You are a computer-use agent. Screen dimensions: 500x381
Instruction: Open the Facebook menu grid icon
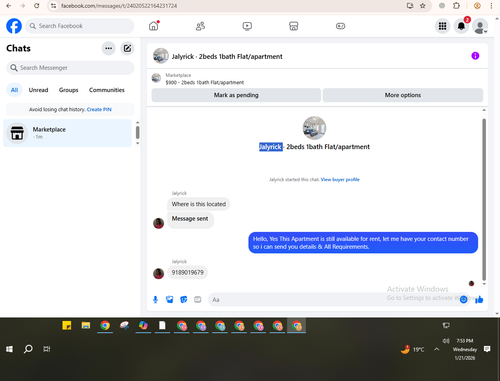tap(442, 26)
